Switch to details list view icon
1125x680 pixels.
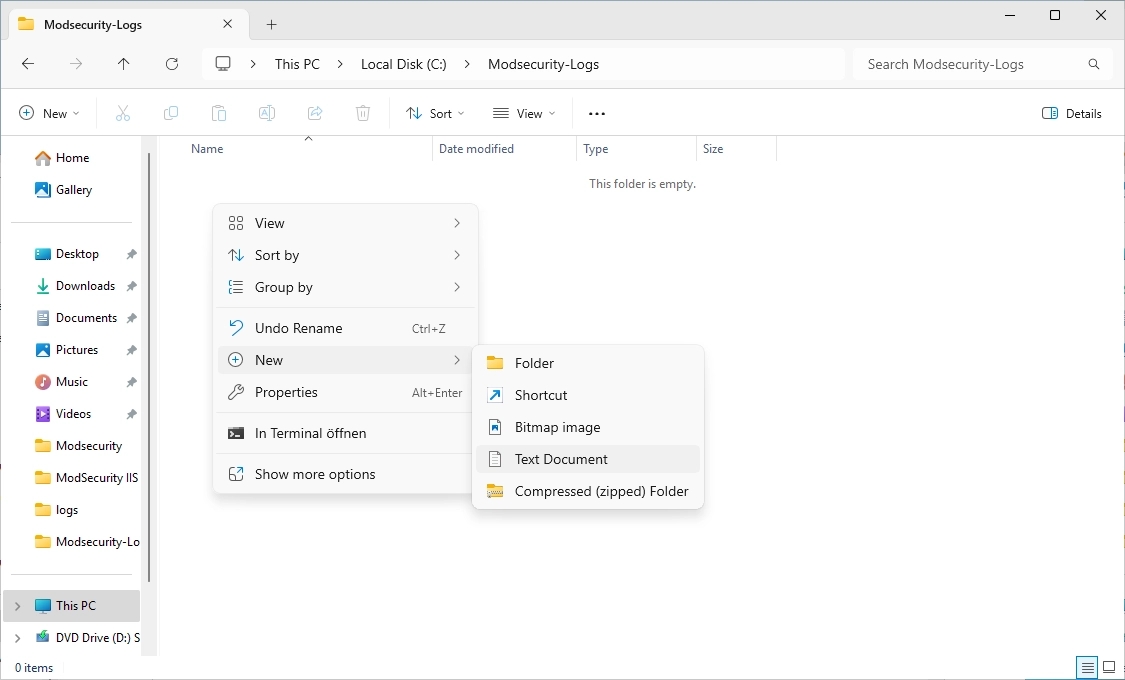tap(1086, 667)
